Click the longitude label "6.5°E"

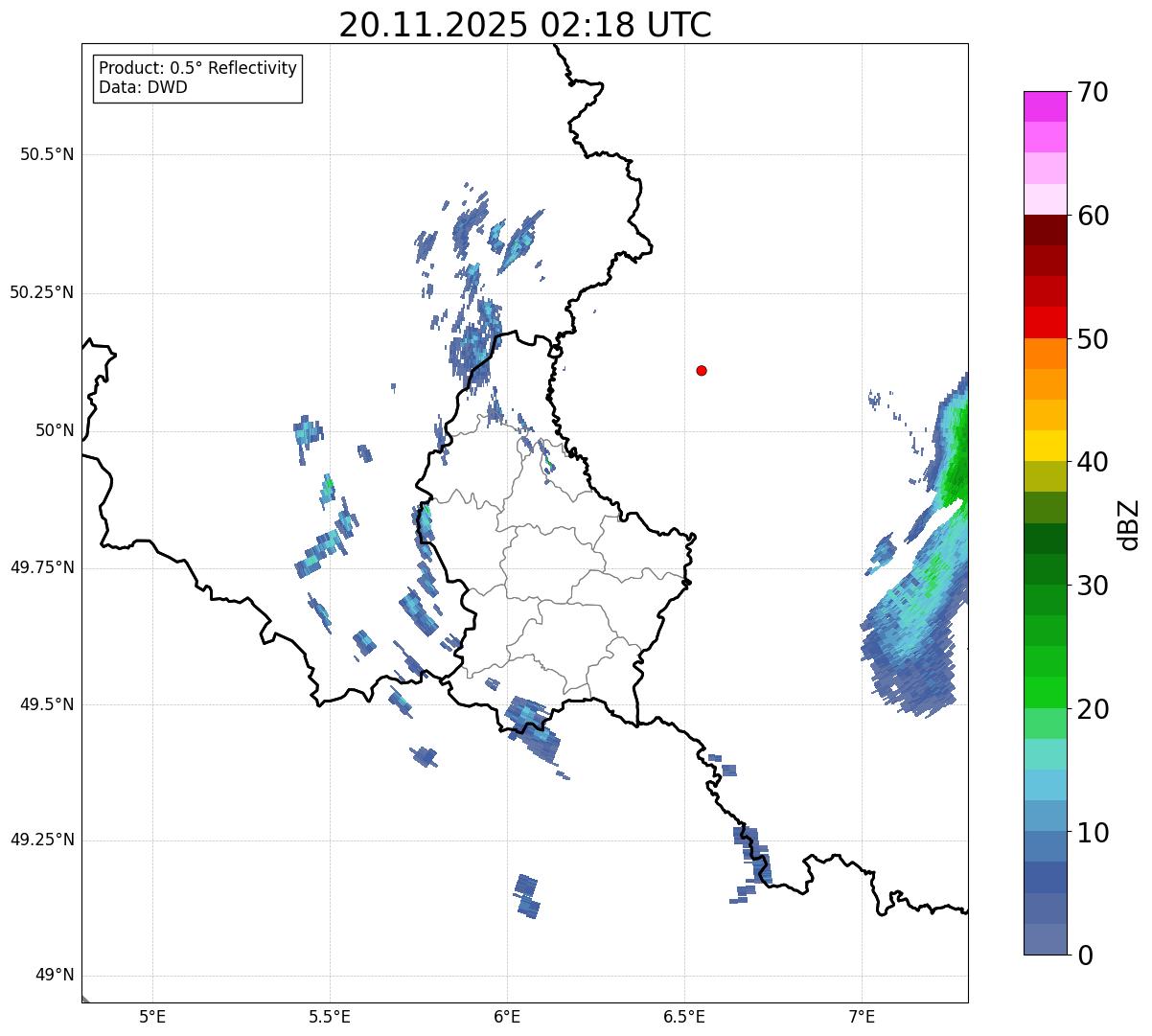684,1016
